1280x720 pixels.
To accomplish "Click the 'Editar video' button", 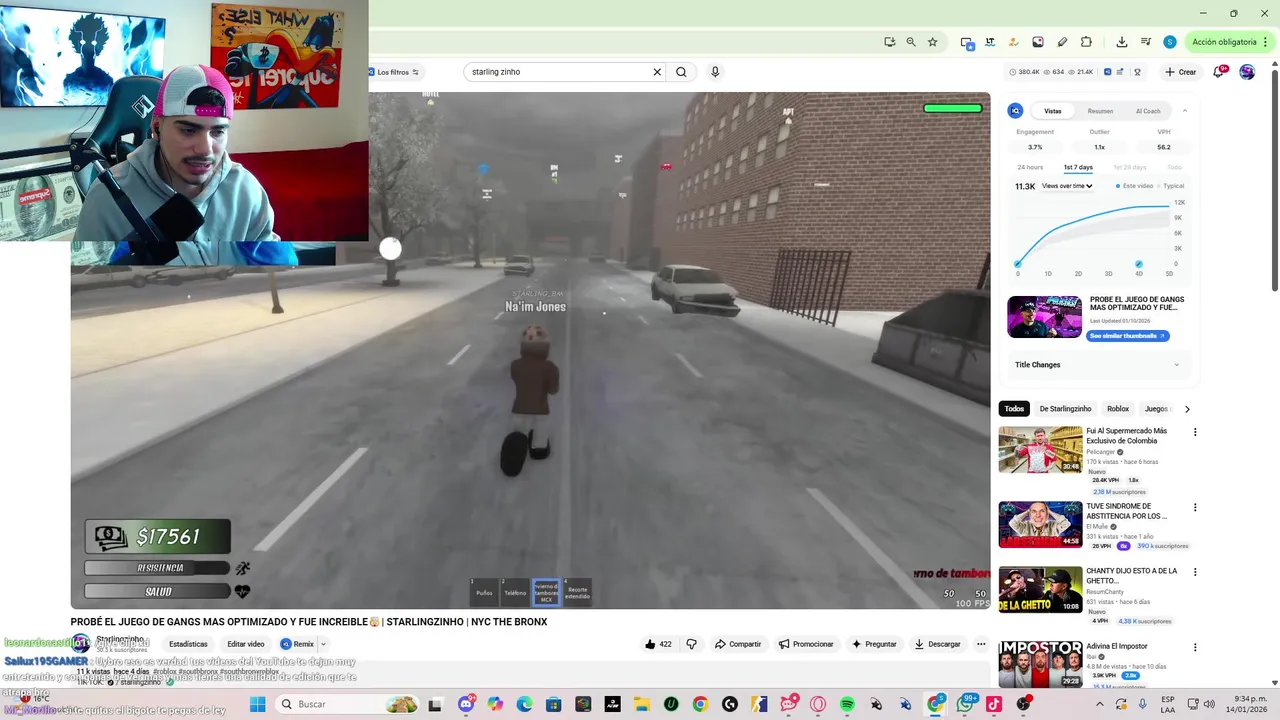I will click(x=246, y=644).
